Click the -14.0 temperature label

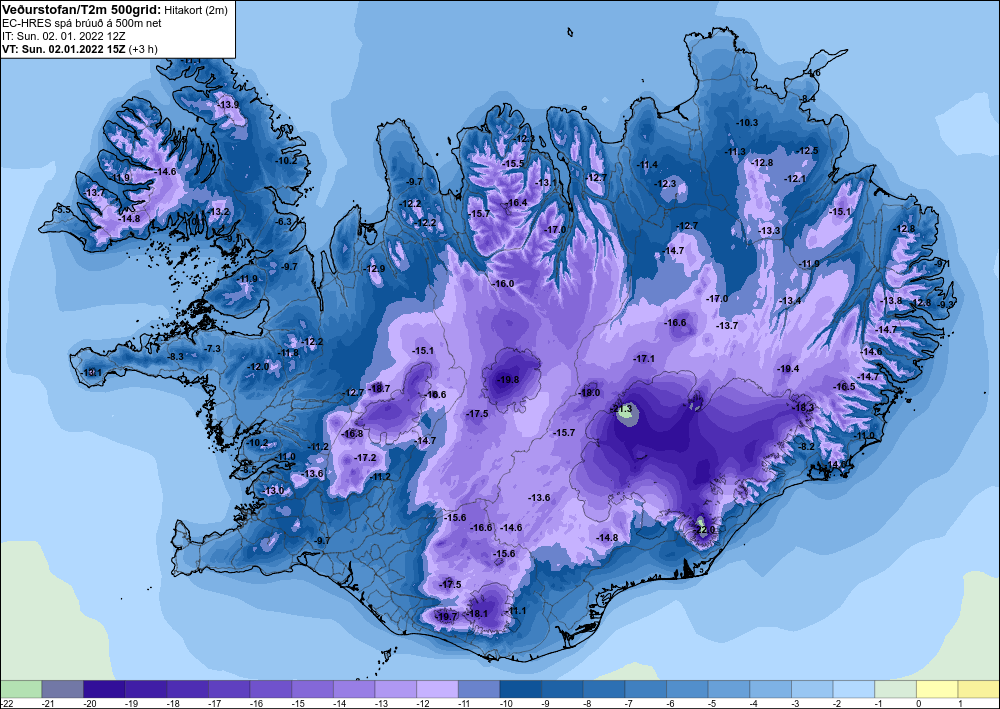[837, 465]
